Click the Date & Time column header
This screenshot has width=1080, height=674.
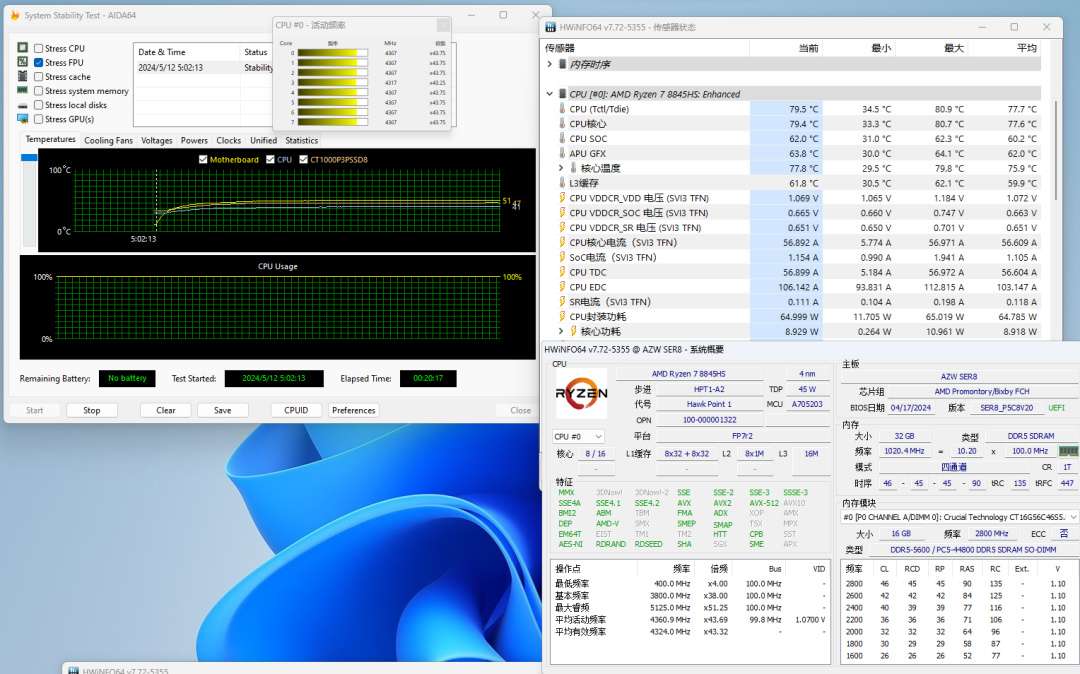click(186, 52)
